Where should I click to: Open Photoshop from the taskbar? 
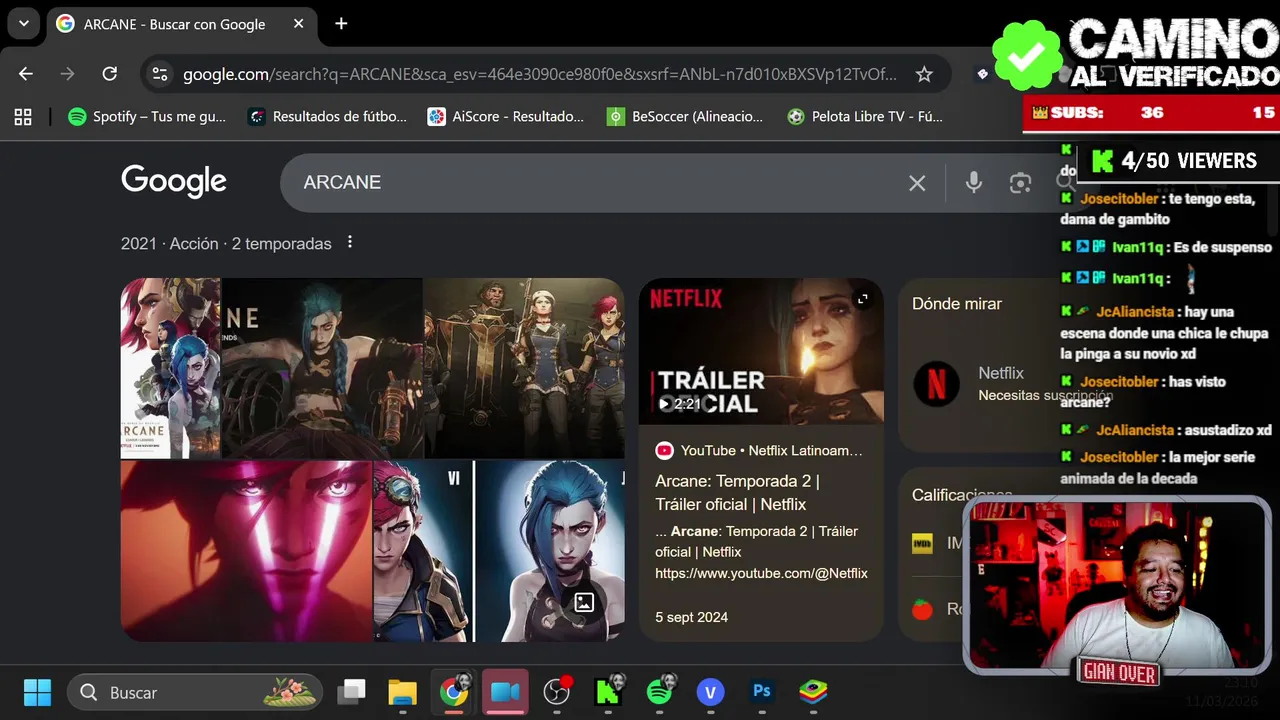tap(762, 692)
